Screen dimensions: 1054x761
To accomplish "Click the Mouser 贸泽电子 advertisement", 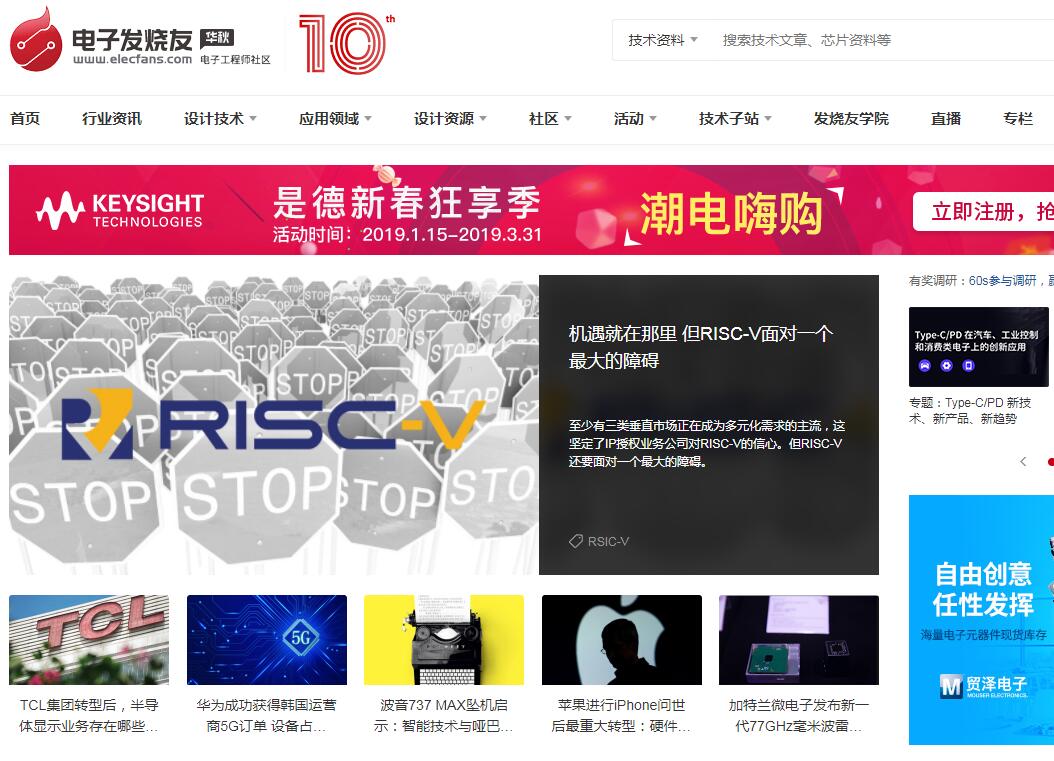I will tap(981, 620).
